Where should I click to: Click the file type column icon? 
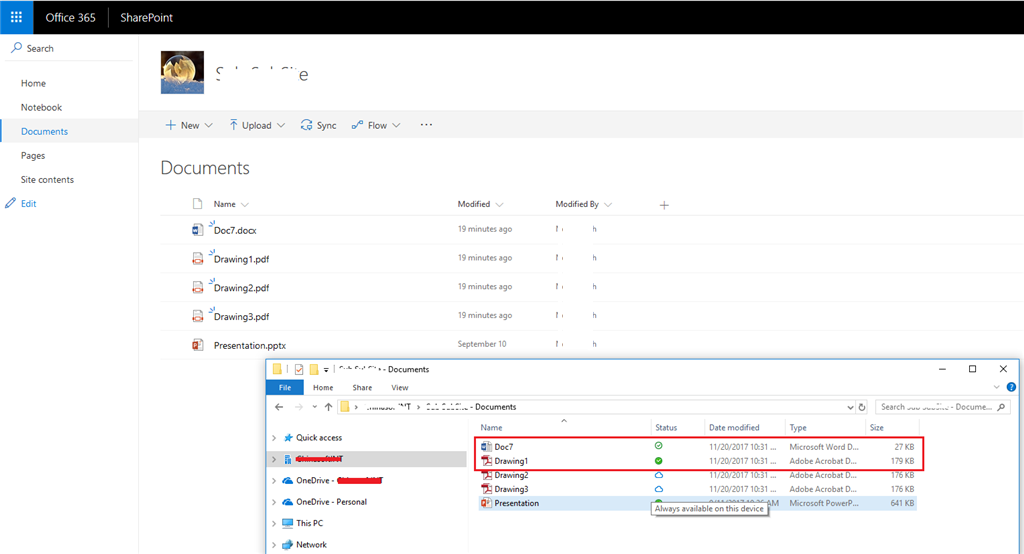(197, 204)
